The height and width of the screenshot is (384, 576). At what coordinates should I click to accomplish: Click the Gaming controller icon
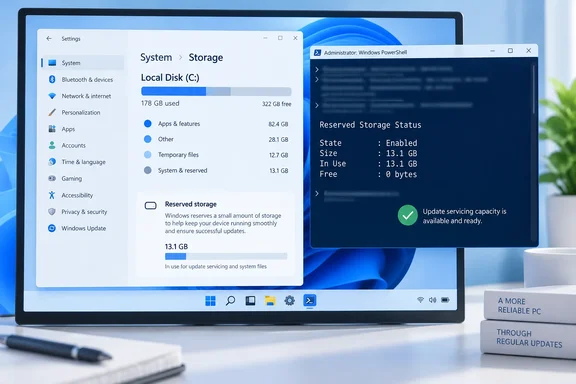(x=52, y=178)
